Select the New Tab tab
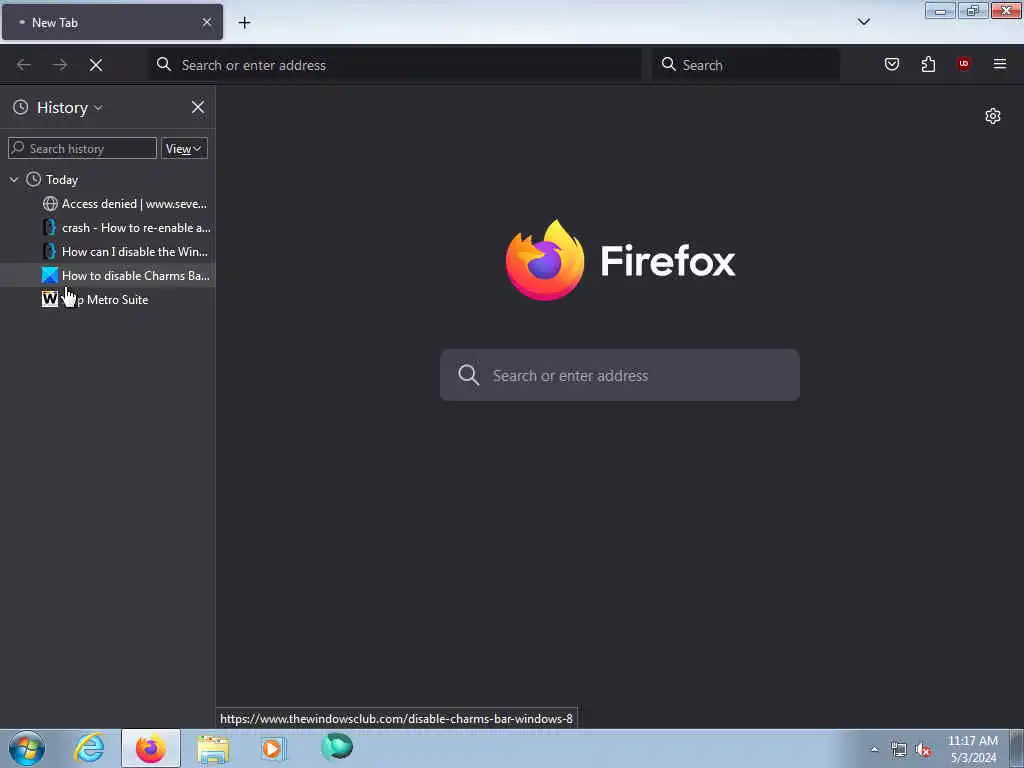 coord(112,22)
